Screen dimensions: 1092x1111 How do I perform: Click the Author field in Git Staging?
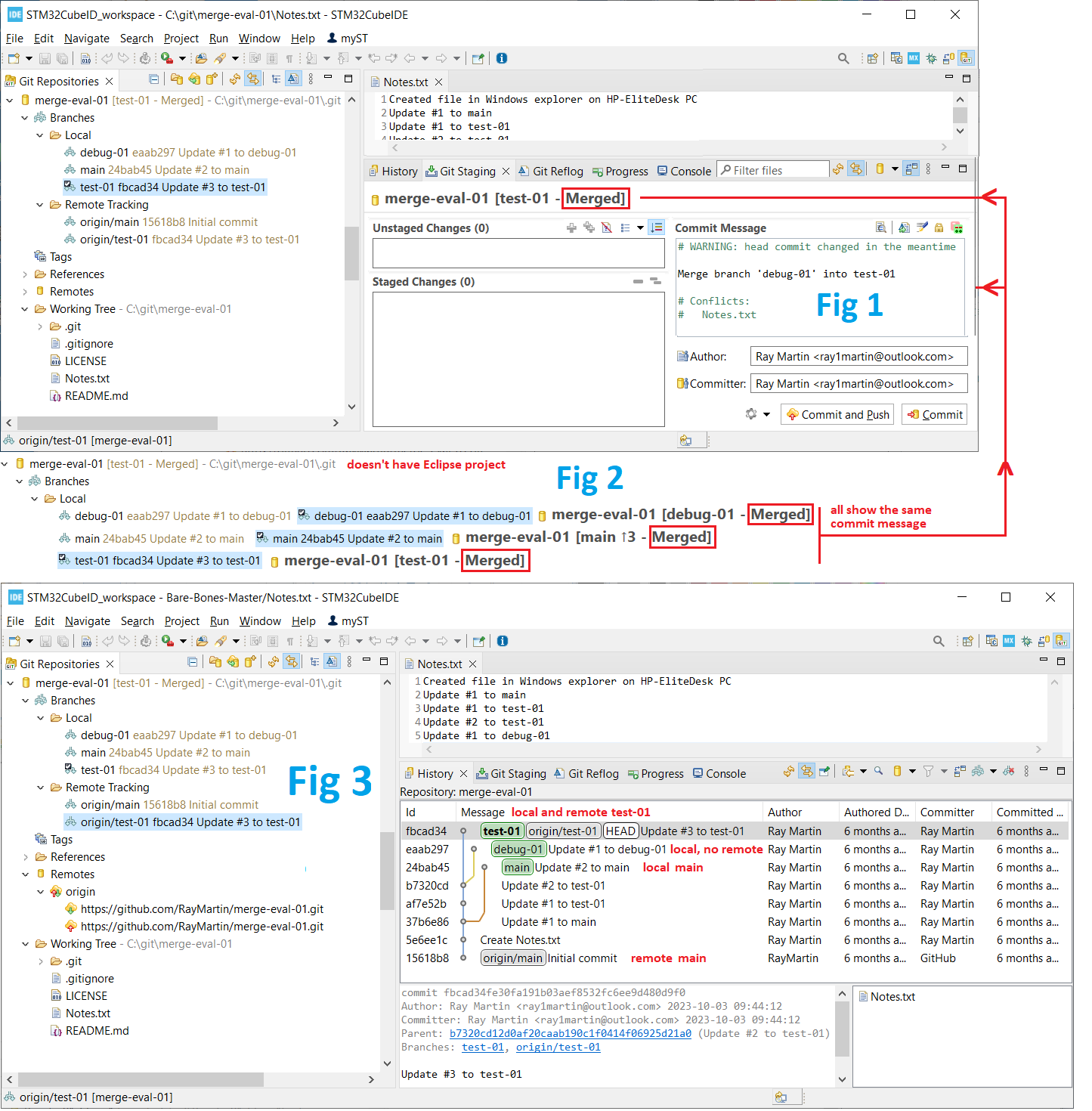[858, 357]
